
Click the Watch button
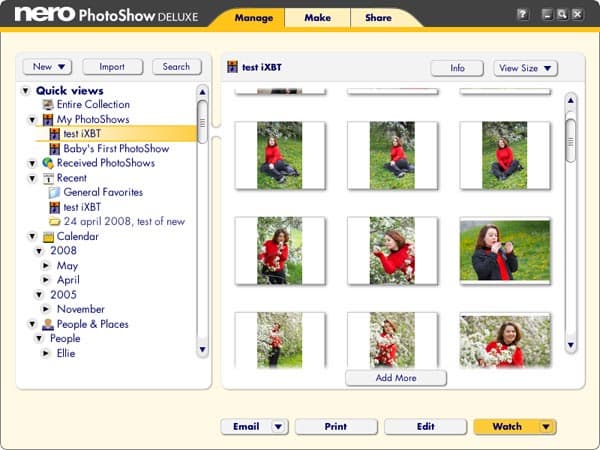click(507, 427)
